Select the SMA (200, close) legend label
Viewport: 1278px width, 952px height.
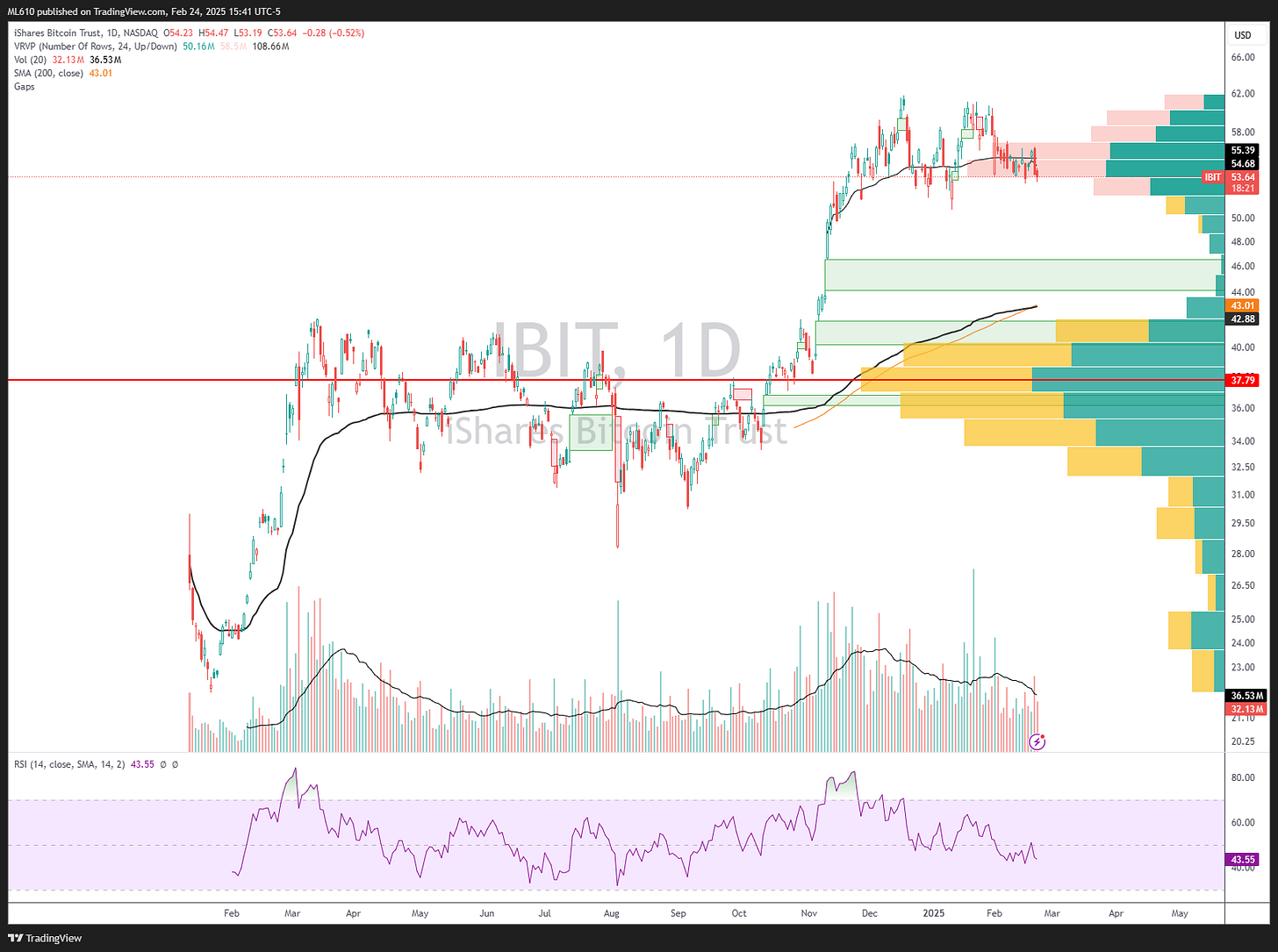[x=49, y=73]
